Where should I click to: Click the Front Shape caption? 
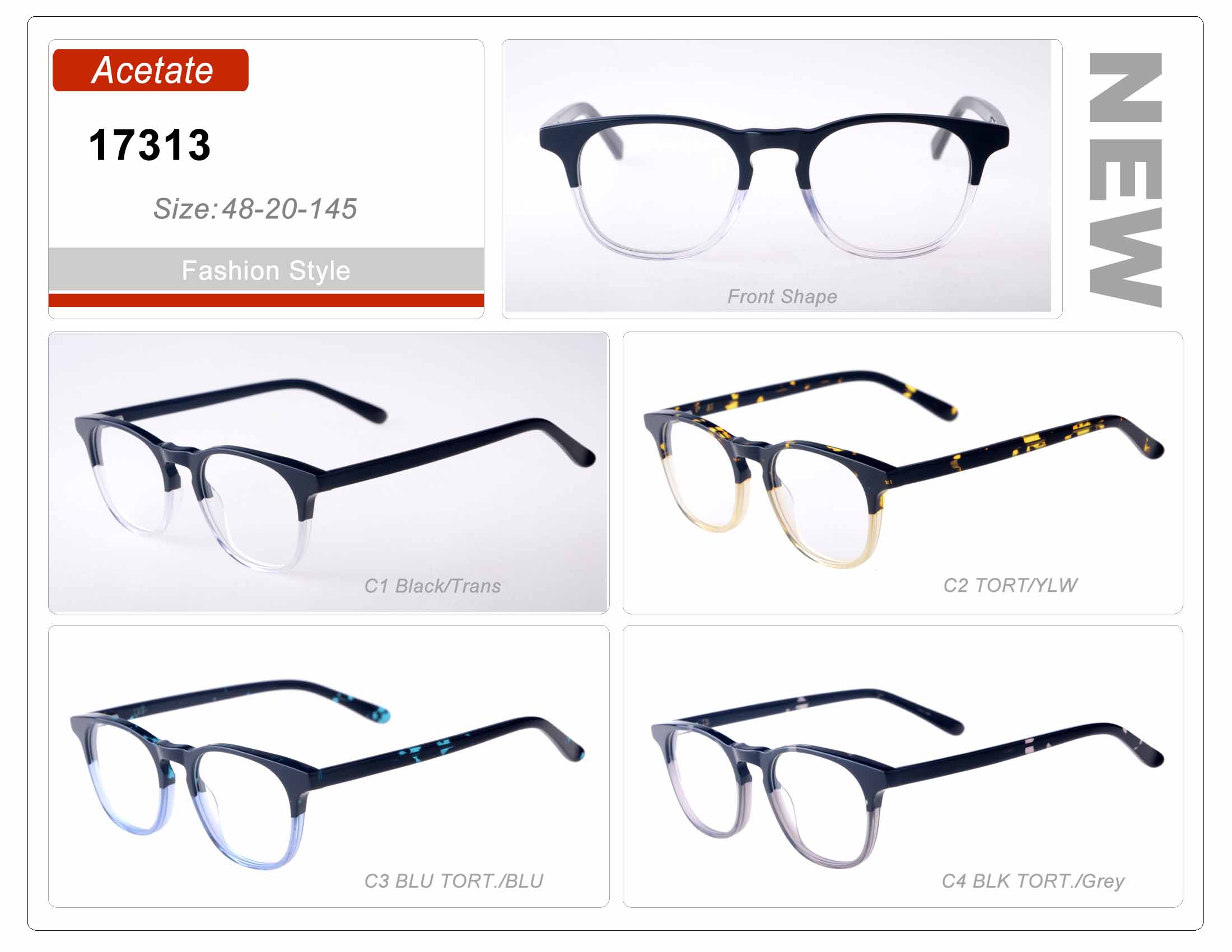[x=782, y=297]
